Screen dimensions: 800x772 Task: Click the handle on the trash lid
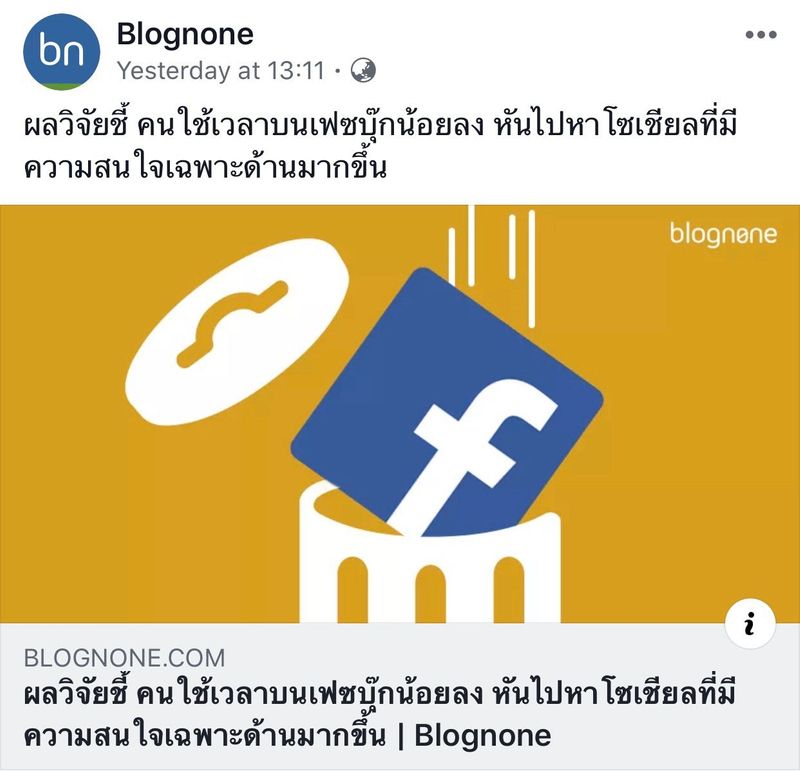click(232, 323)
